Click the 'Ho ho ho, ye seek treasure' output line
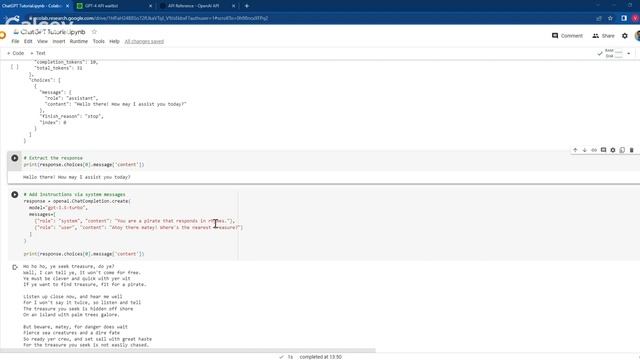640x360 pixels. (69, 267)
